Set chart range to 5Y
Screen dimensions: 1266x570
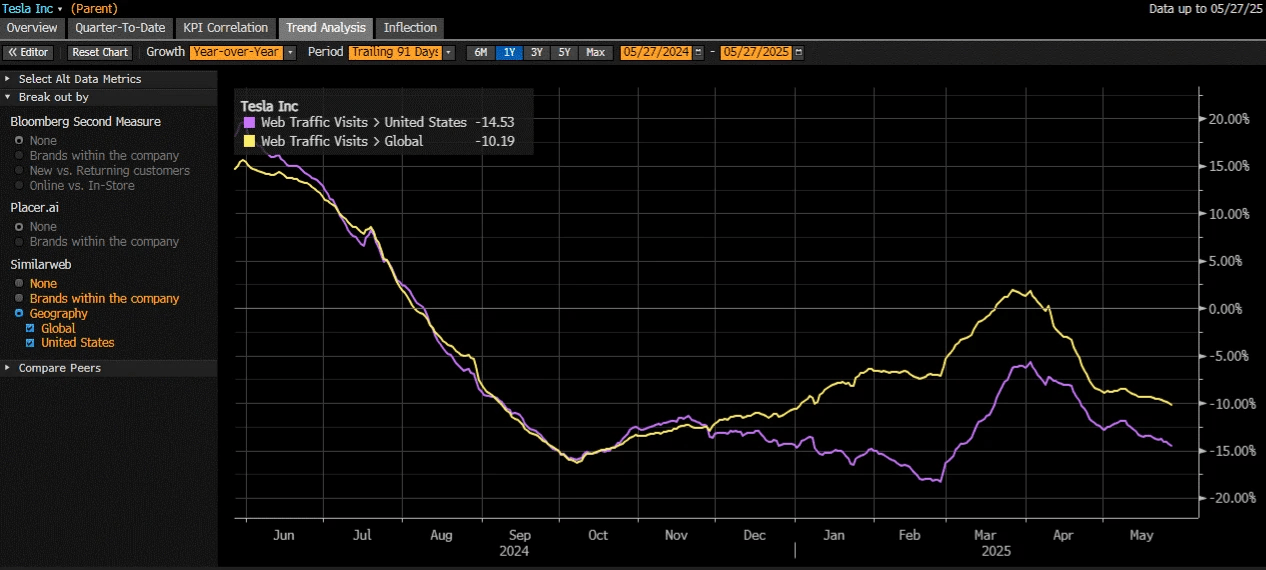coord(565,52)
